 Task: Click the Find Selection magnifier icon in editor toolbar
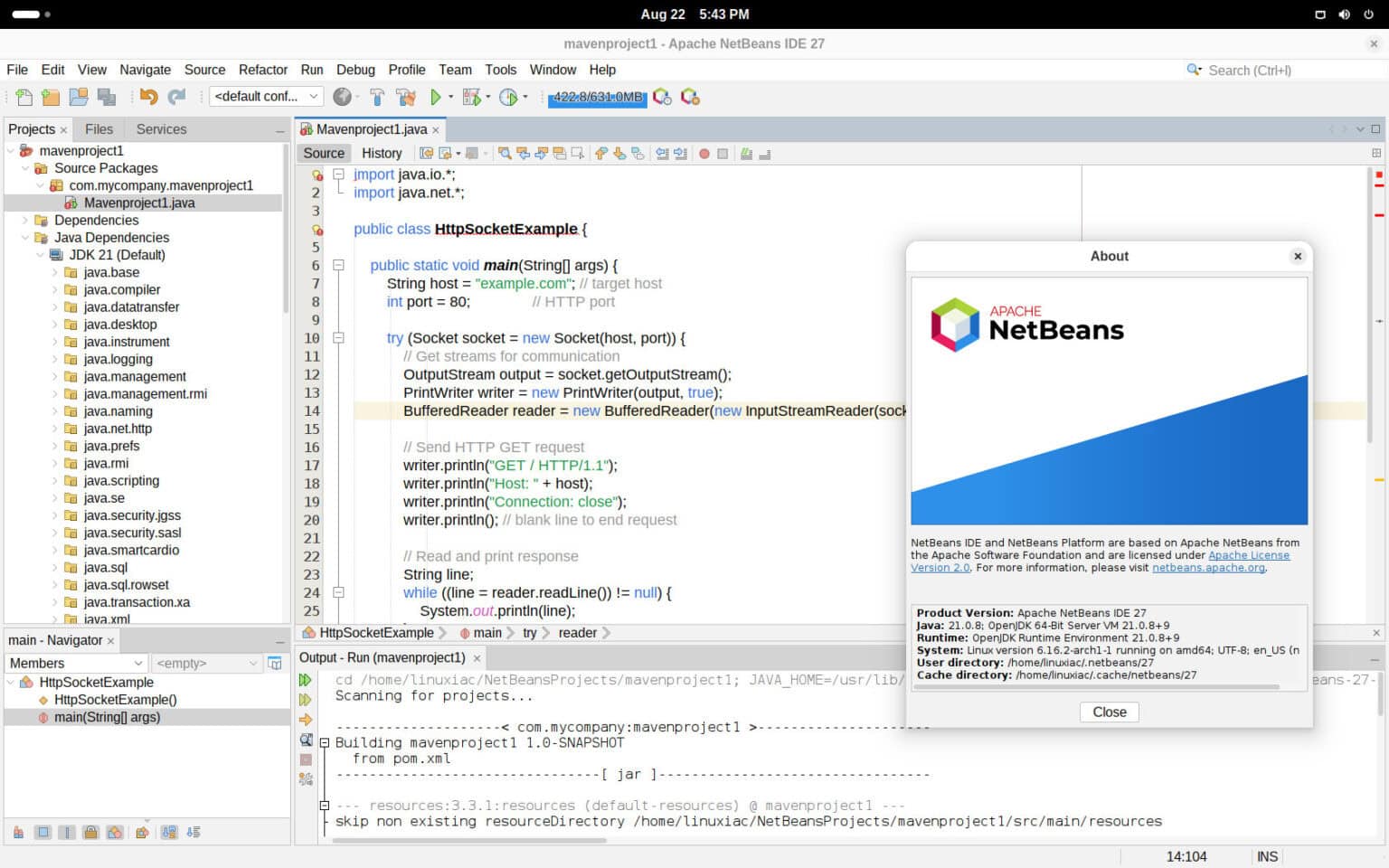click(x=506, y=153)
